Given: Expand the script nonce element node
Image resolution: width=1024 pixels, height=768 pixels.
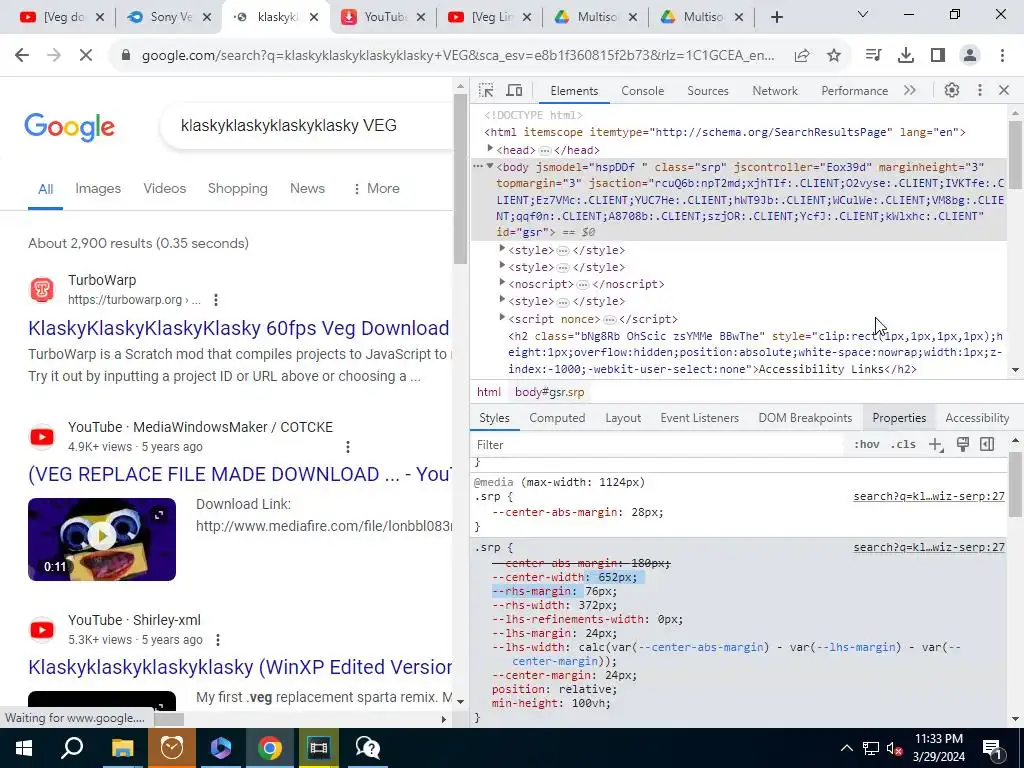Looking at the screenshot, I should point(502,317).
